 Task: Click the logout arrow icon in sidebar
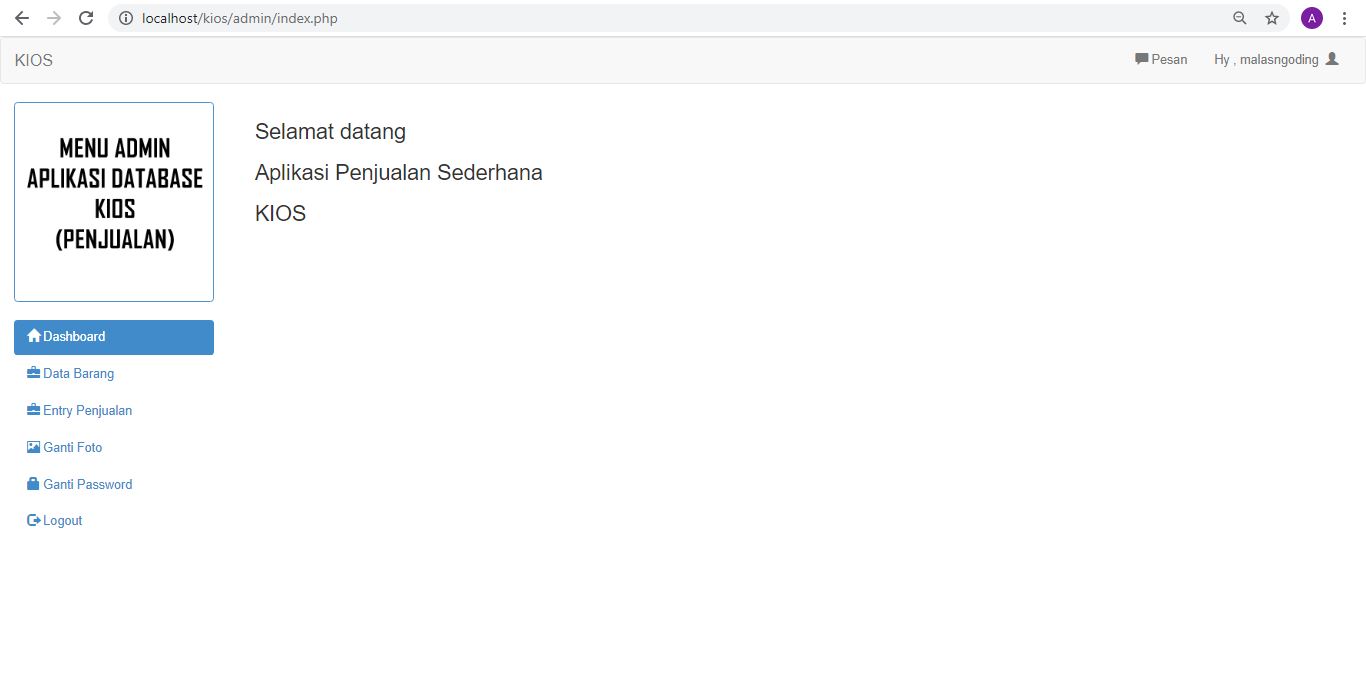pos(34,521)
